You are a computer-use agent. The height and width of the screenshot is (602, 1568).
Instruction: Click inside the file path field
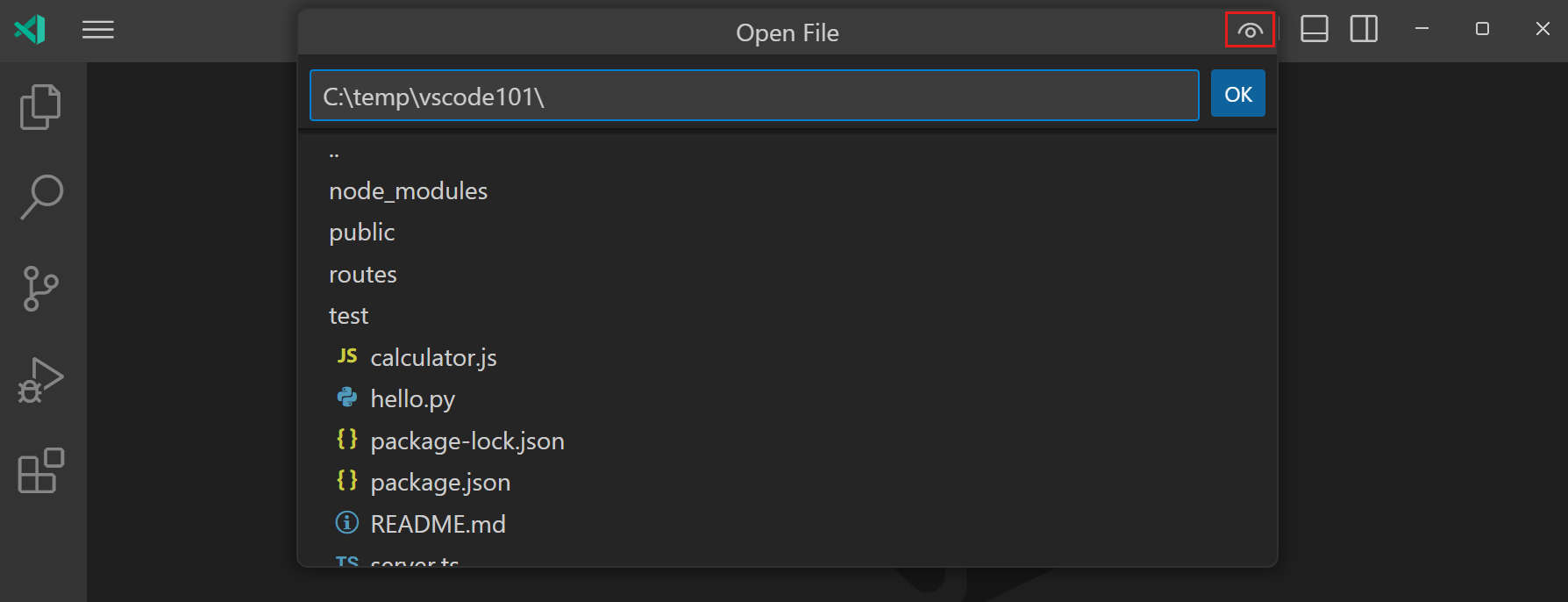754,95
